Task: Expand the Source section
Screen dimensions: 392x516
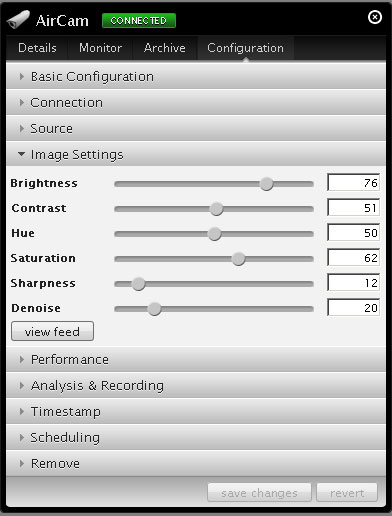Action: [196, 128]
